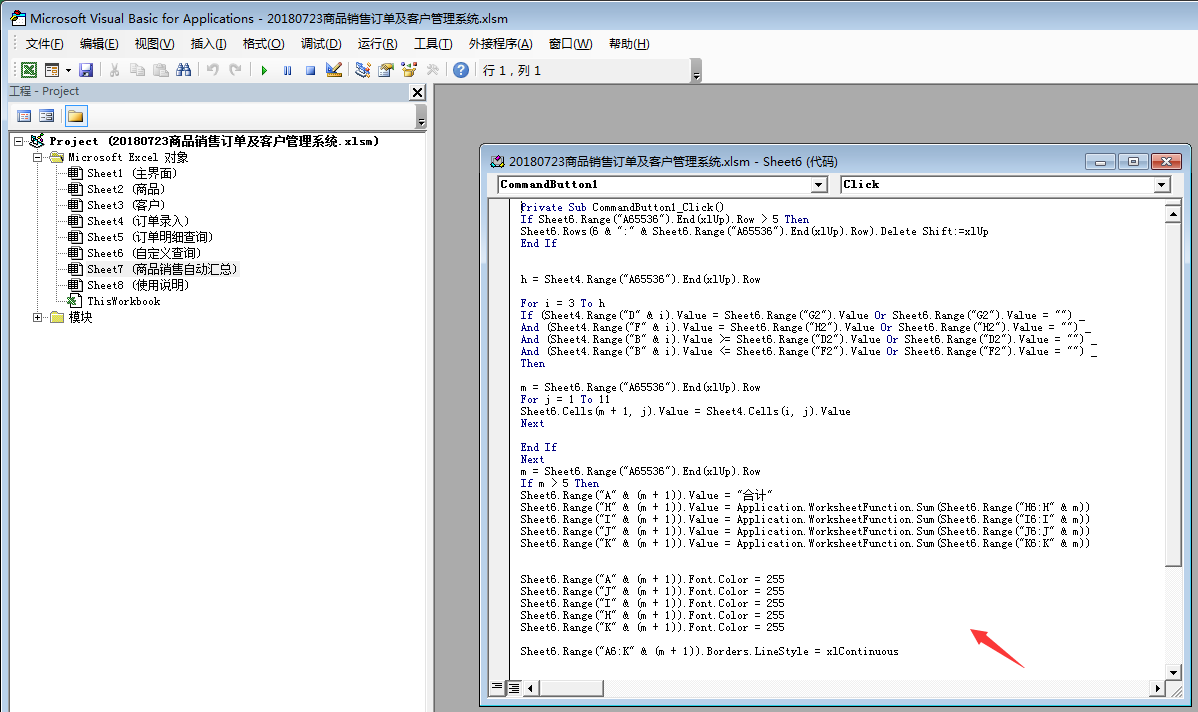The image size is (1198, 712).
Task: Click the Insert UserForm toolbar icon
Action: (52, 70)
